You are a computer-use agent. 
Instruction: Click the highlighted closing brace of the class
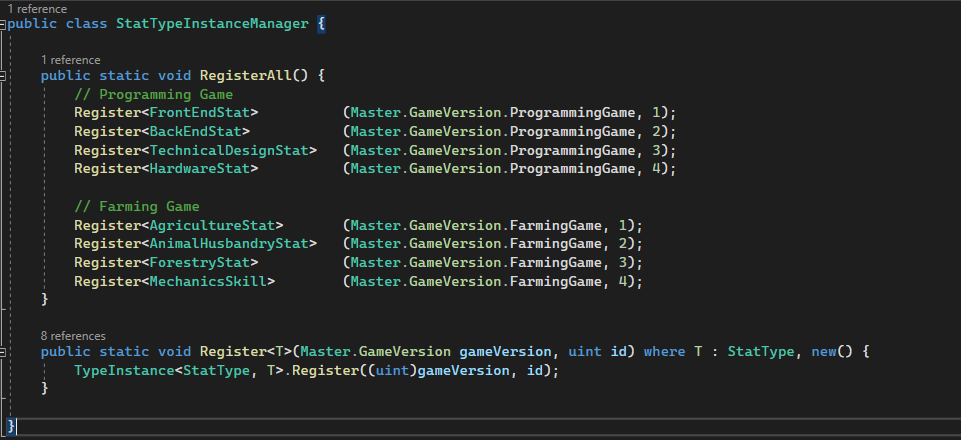coord(12,426)
